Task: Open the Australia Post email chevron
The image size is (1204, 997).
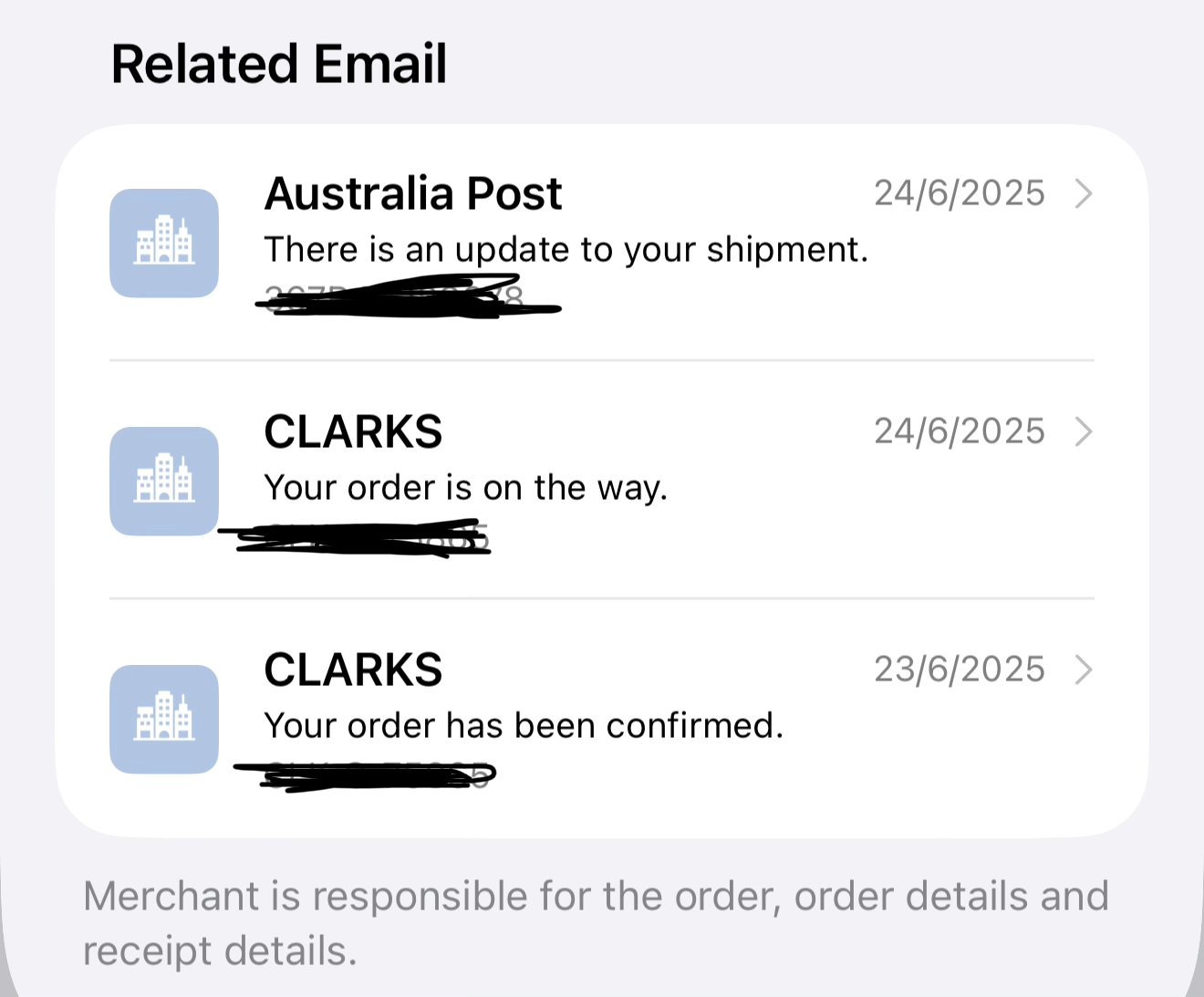Action: pyautogui.click(x=1084, y=193)
